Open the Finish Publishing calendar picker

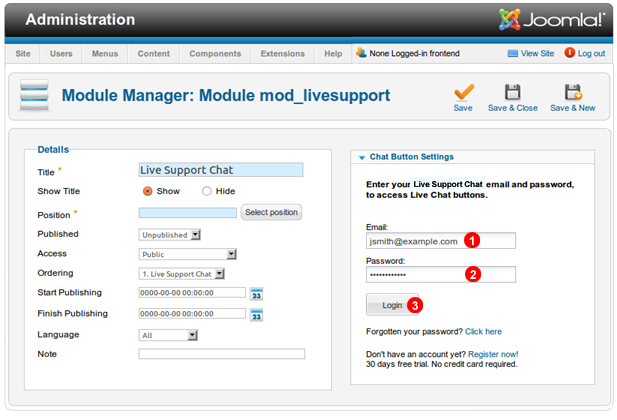click(x=256, y=315)
